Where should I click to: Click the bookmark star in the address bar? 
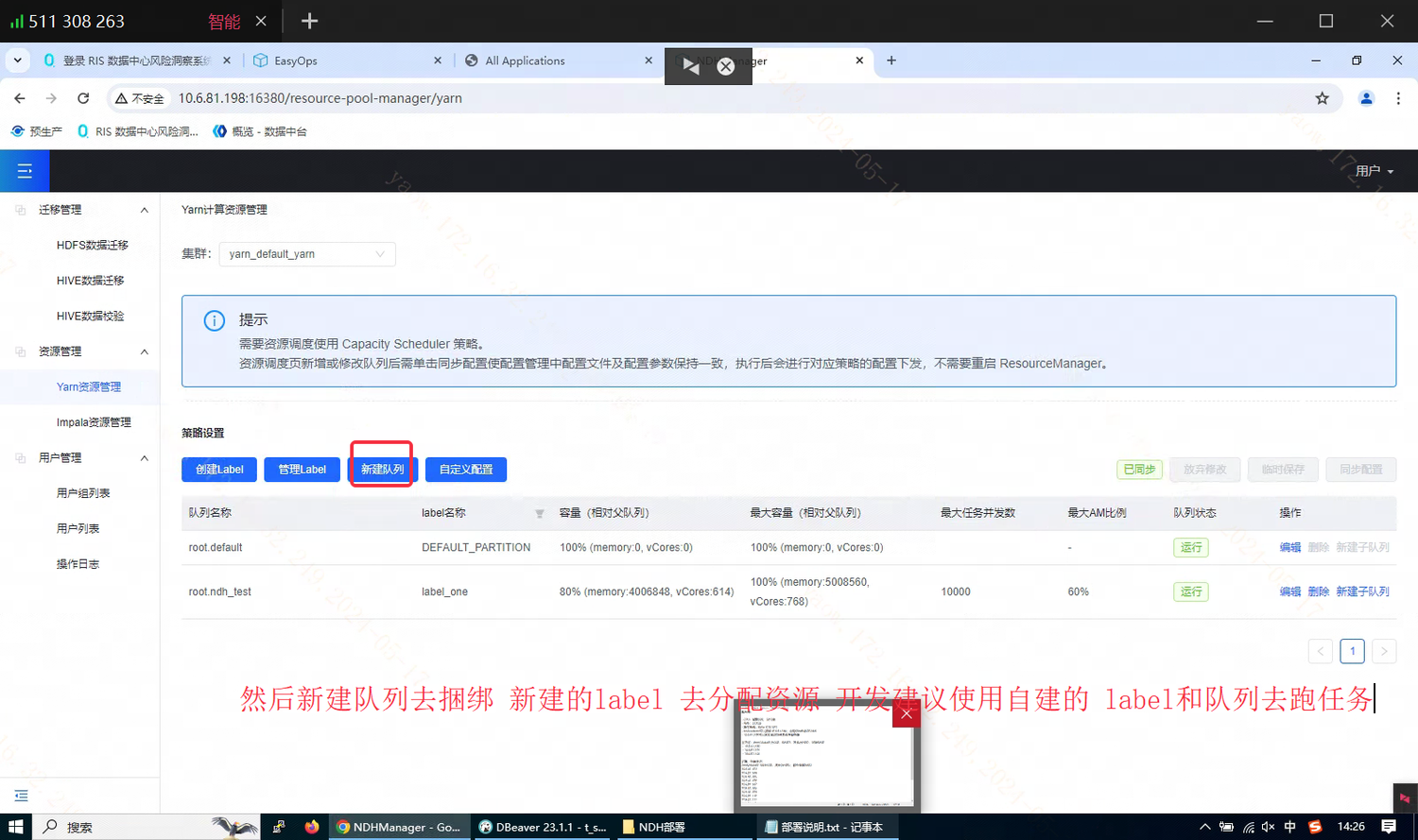tap(1323, 97)
